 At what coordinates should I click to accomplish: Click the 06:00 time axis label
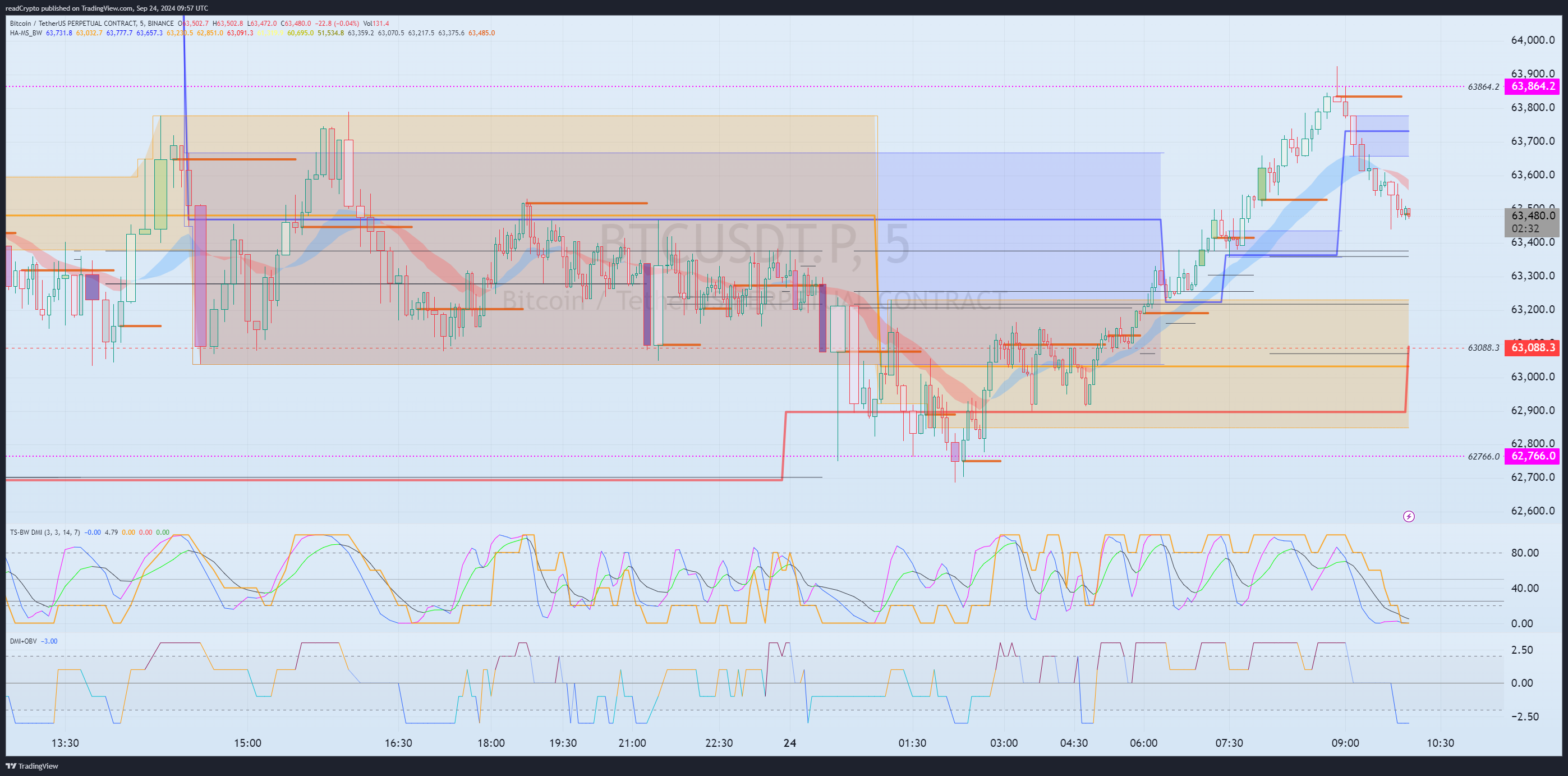tap(1144, 743)
